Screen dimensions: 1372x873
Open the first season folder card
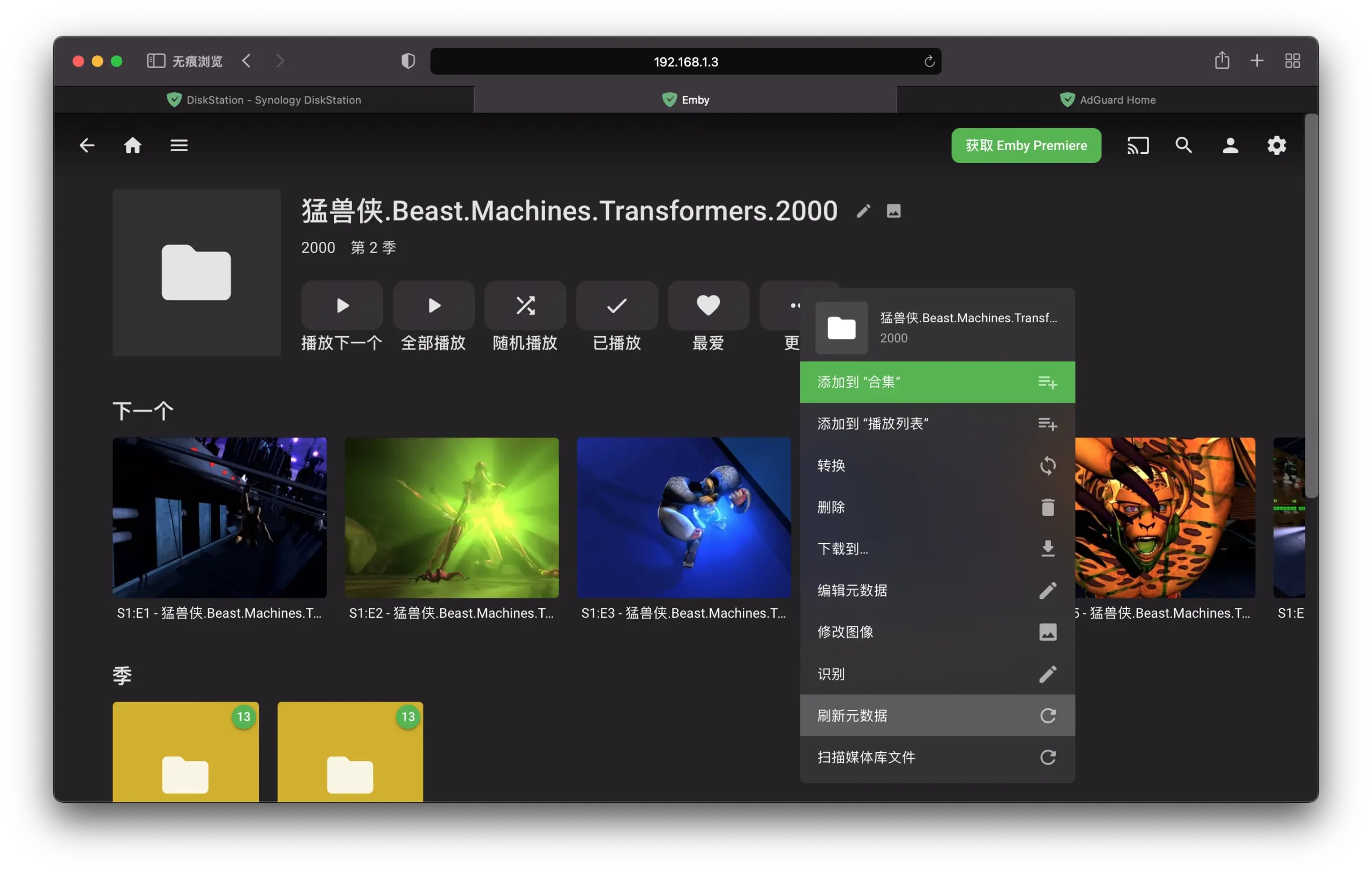click(186, 752)
